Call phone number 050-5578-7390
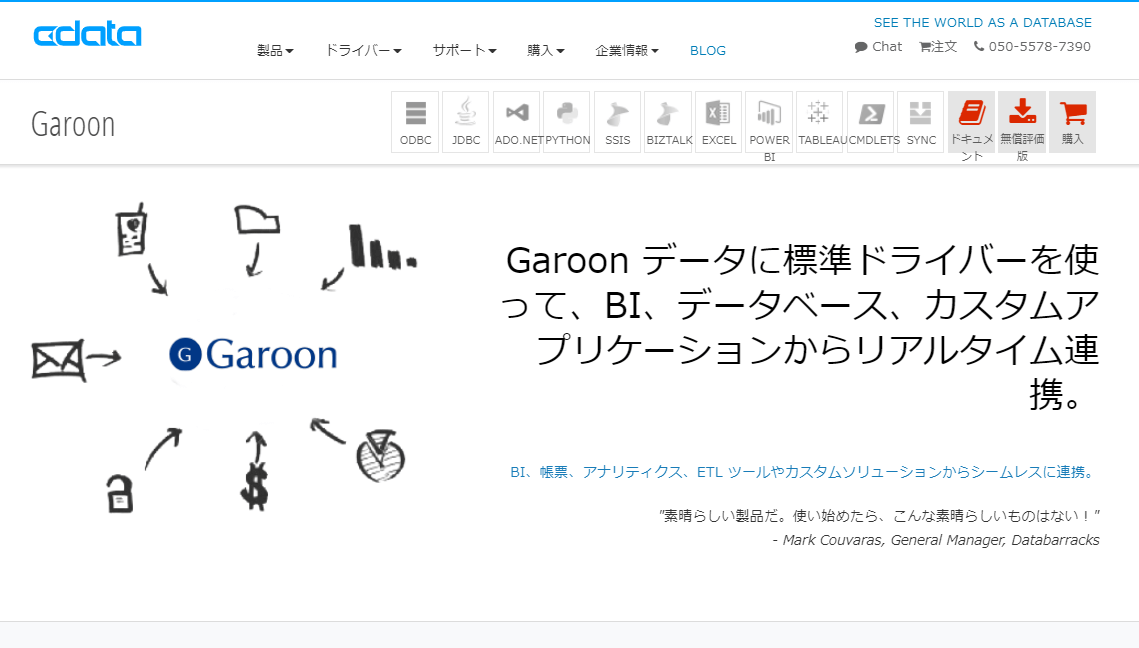This screenshot has height=648, width=1139. (1032, 46)
